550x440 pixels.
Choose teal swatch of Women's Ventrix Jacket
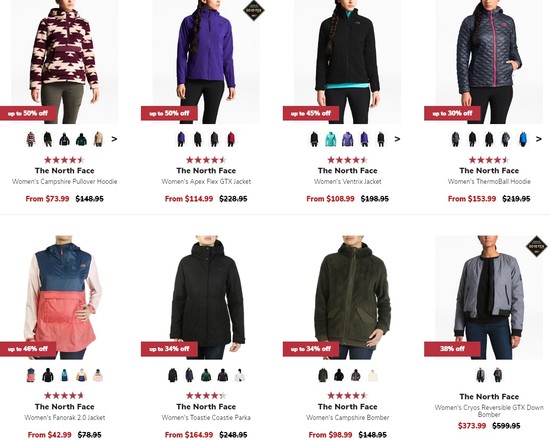(331, 139)
